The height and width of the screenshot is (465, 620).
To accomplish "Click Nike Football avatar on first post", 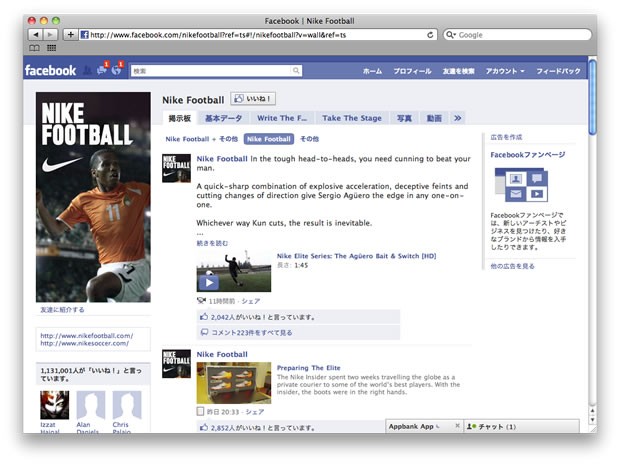I will 176,168.
